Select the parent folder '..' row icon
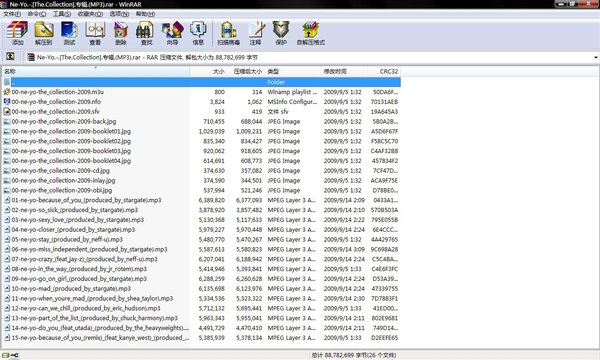This screenshot has width=600, height=360. click(7, 82)
